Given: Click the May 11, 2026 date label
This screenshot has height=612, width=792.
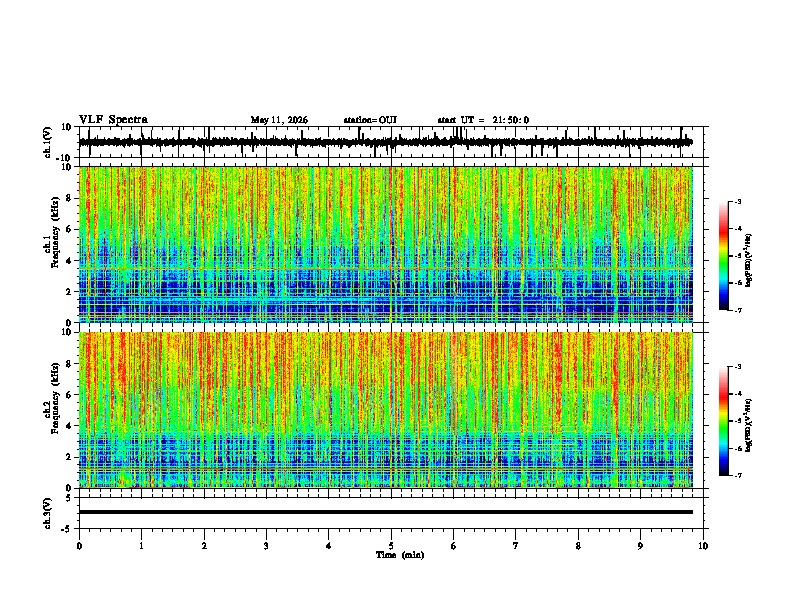Looking at the screenshot, I should point(279,120).
